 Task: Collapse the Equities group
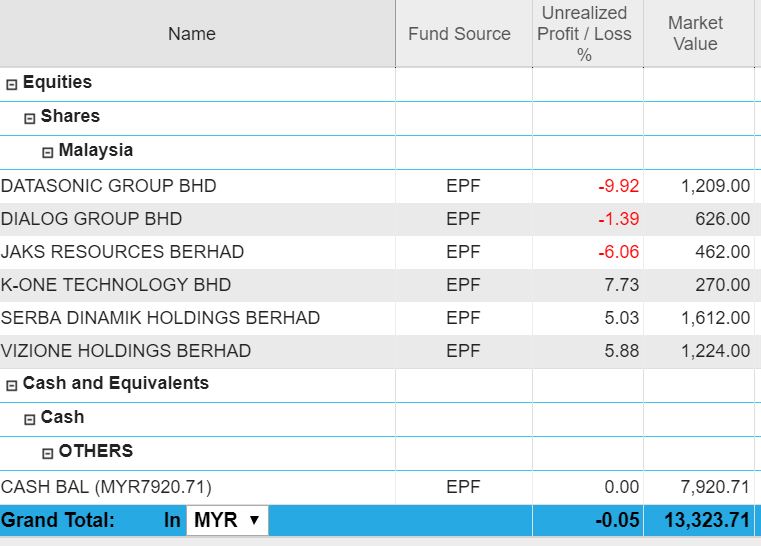pos(12,84)
